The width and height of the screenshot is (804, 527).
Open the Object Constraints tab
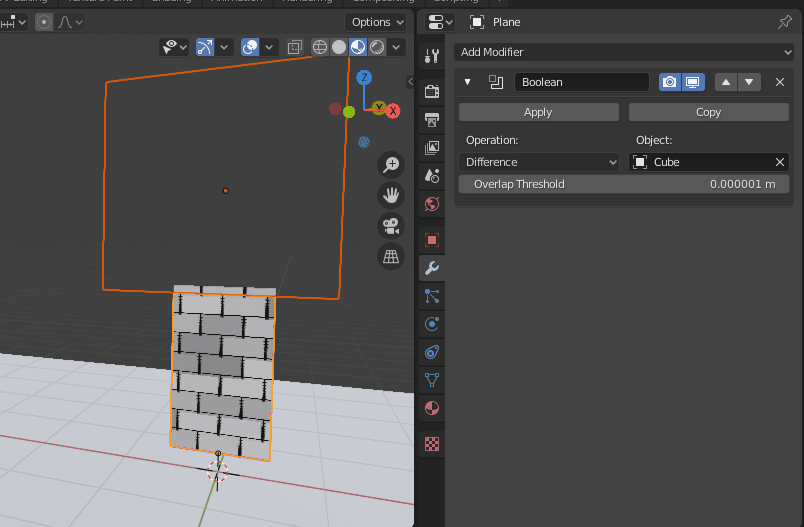coord(432,352)
